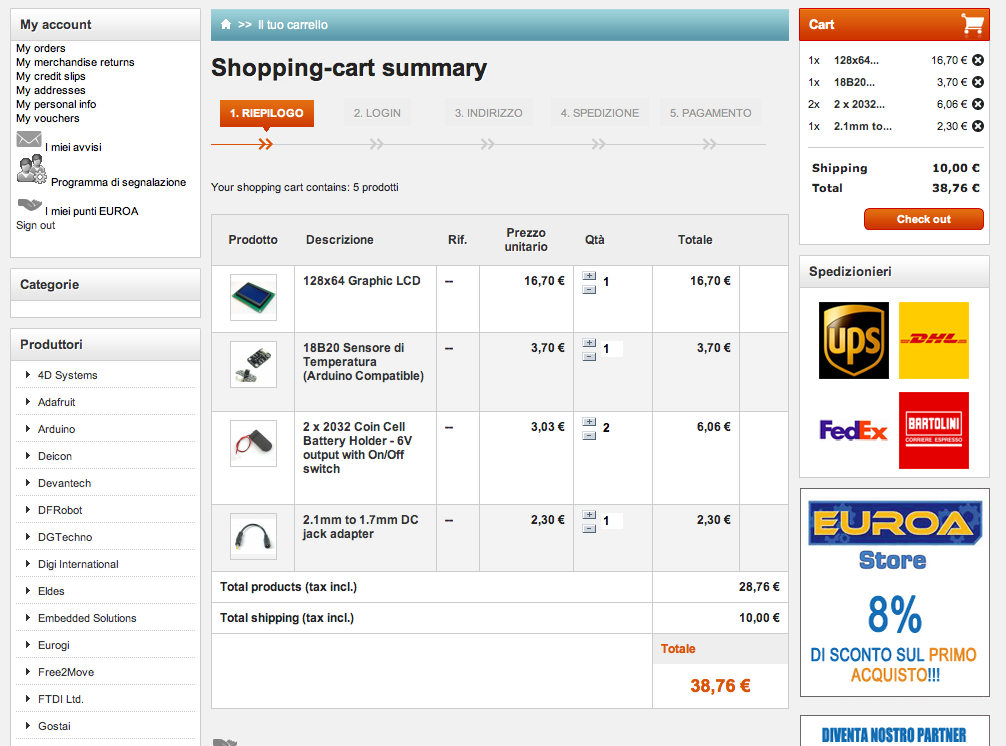The height and width of the screenshot is (746, 1006).
Task: Select the 2. Login checkout step
Action: pos(377,113)
